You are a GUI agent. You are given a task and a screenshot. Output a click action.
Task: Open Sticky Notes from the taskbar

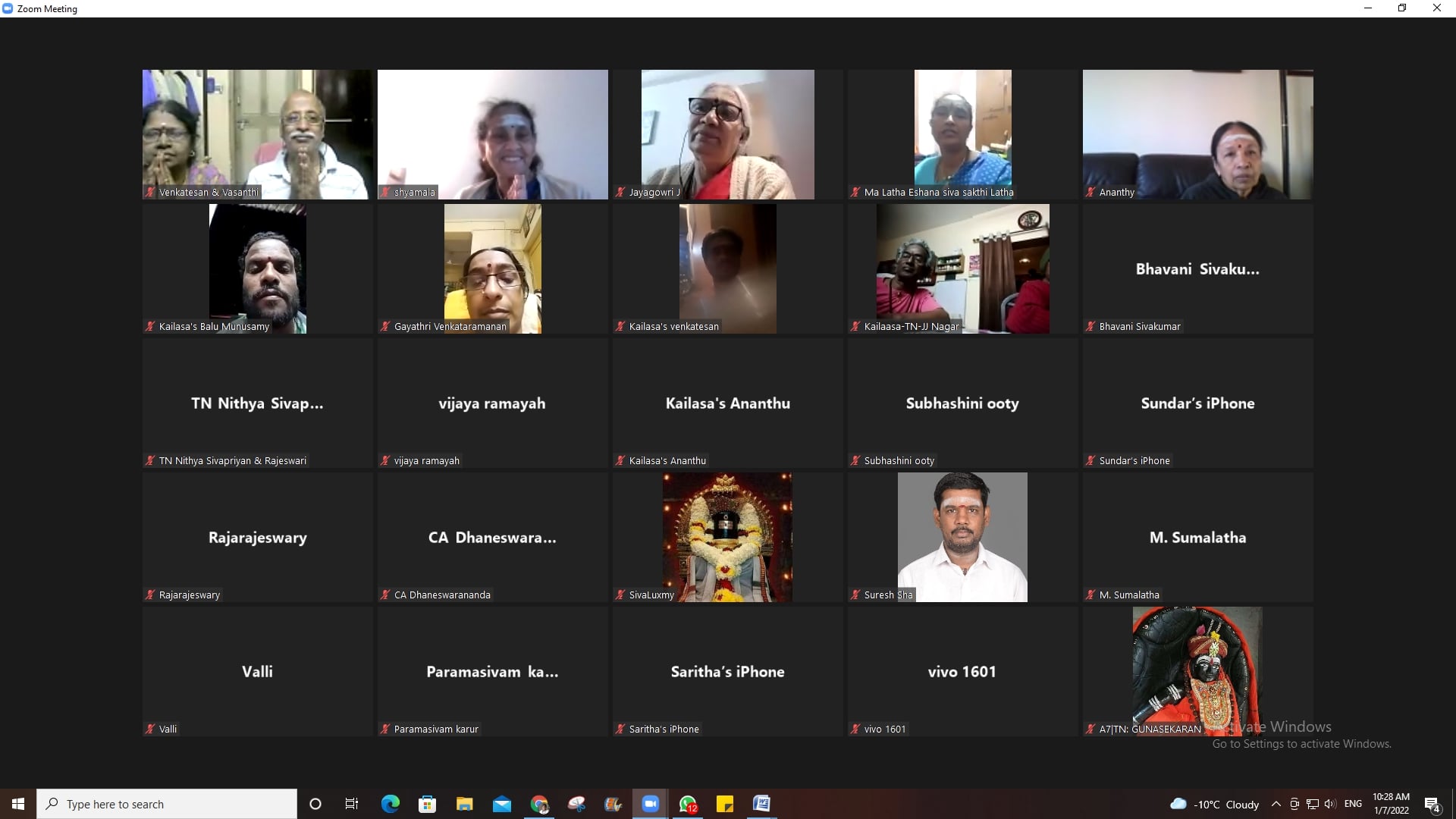725,804
